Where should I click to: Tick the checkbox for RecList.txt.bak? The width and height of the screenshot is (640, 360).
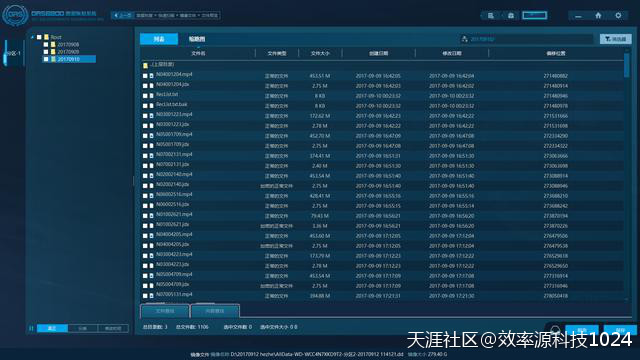pos(145,106)
